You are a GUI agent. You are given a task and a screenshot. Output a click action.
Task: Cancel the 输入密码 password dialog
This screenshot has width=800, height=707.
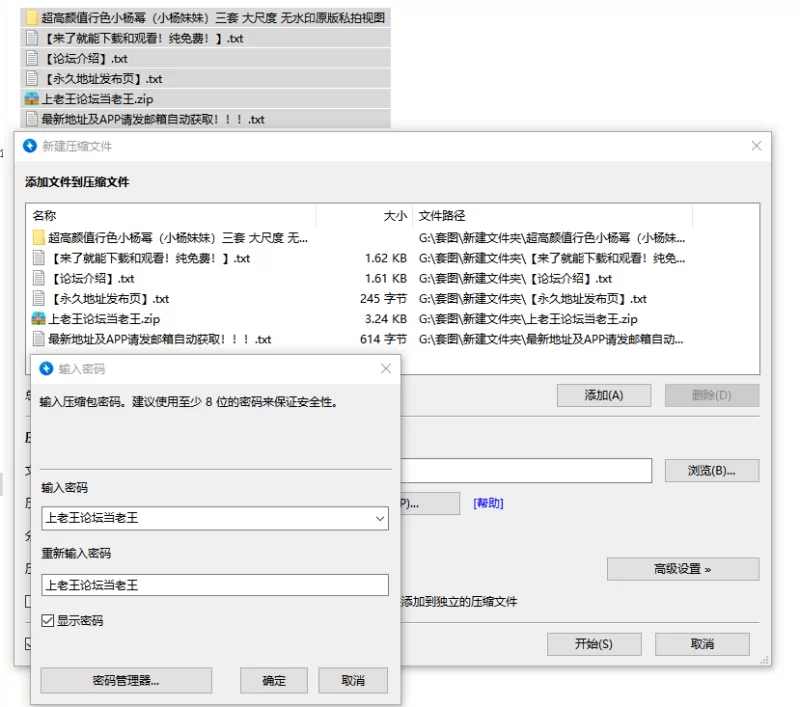(x=353, y=680)
